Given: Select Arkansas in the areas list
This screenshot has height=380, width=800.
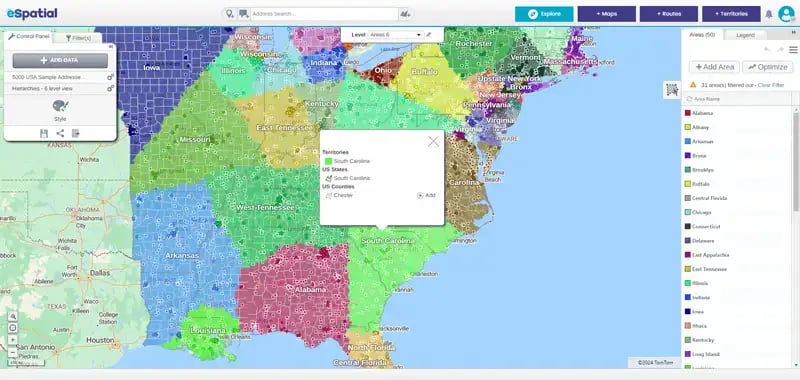Looking at the screenshot, I should 703,141.
